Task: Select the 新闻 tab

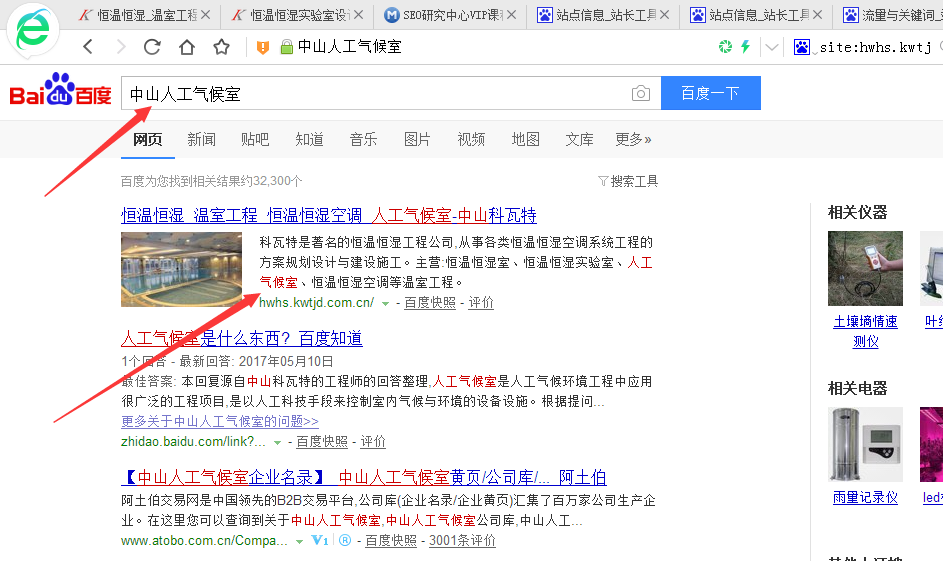Action: [x=201, y=139]
